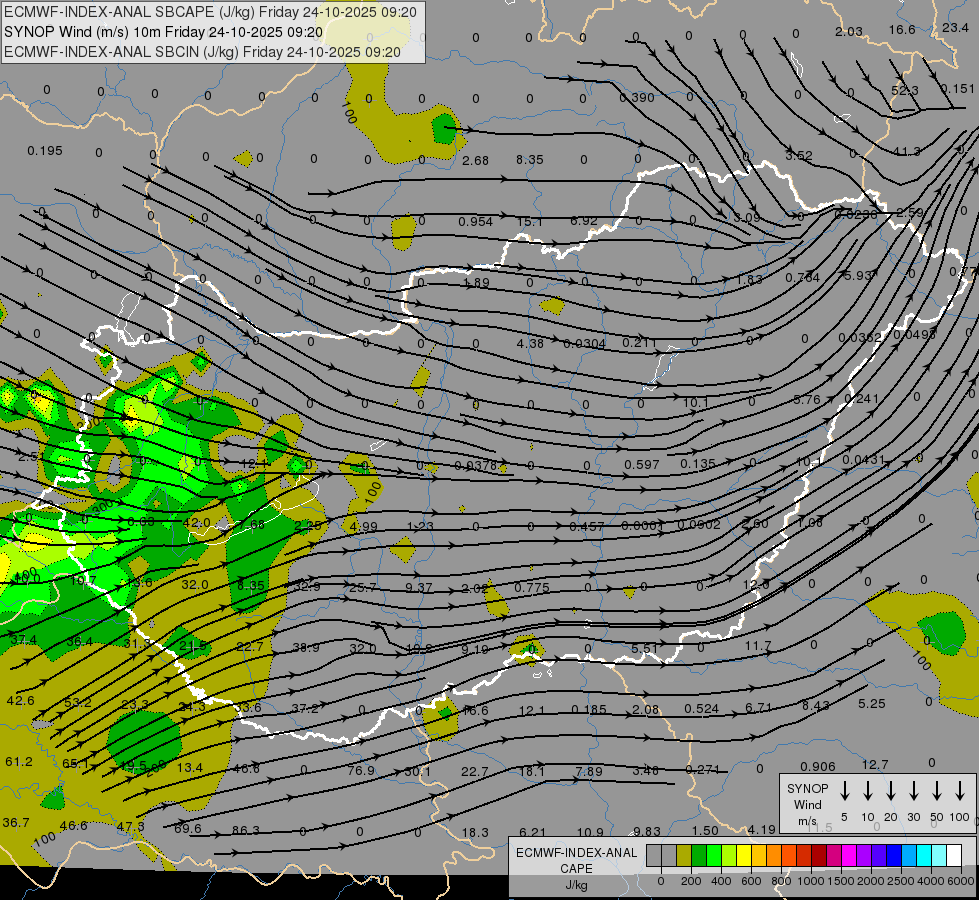979x900 pixels.
Task: Click the 52.3 value on the map
Action: [x=905, y=91]
